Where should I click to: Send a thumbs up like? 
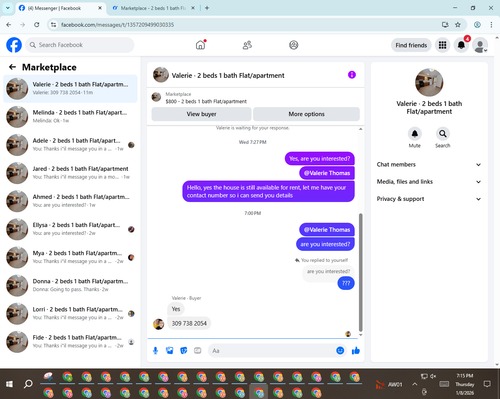click(x=356, y=350)
